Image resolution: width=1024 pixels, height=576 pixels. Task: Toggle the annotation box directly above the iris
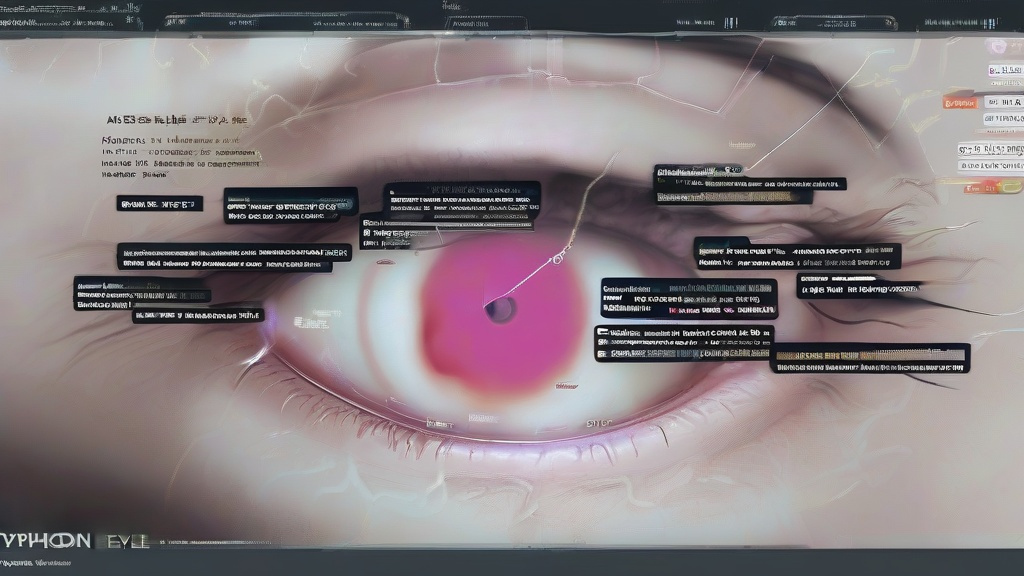point(462,199)
